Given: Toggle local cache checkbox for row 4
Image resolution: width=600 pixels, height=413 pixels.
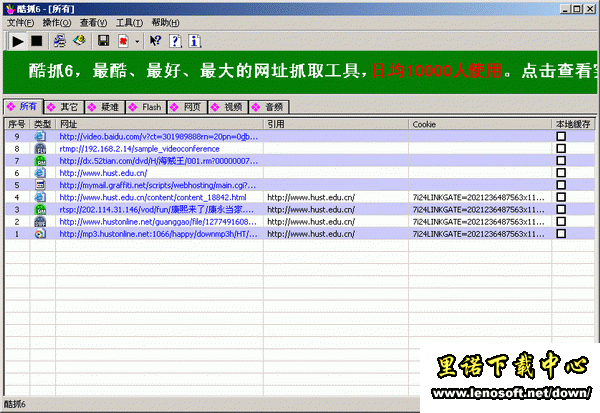Looking at the screenshot, I should tap(561, 197).
